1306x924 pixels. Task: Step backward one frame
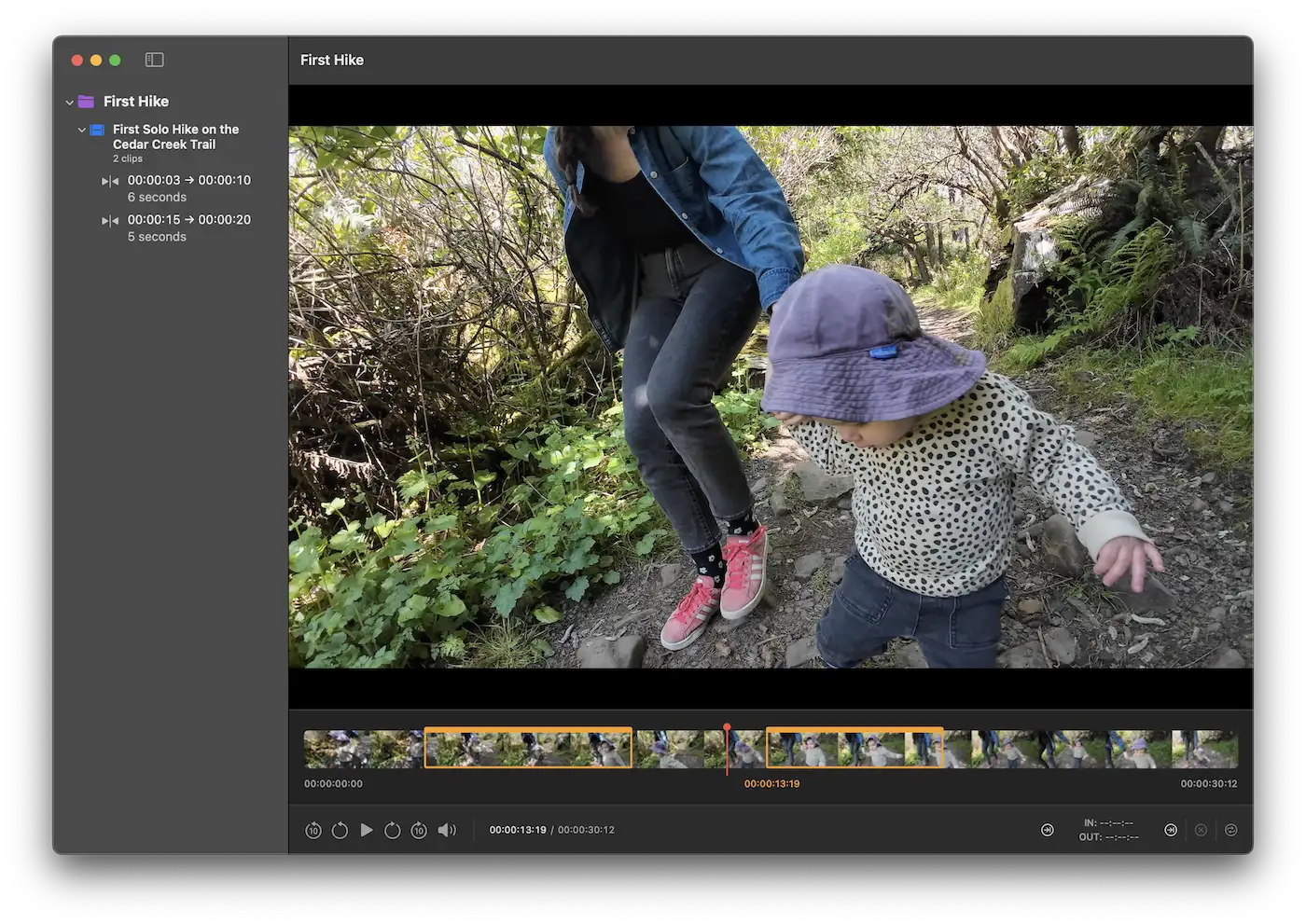340,830
